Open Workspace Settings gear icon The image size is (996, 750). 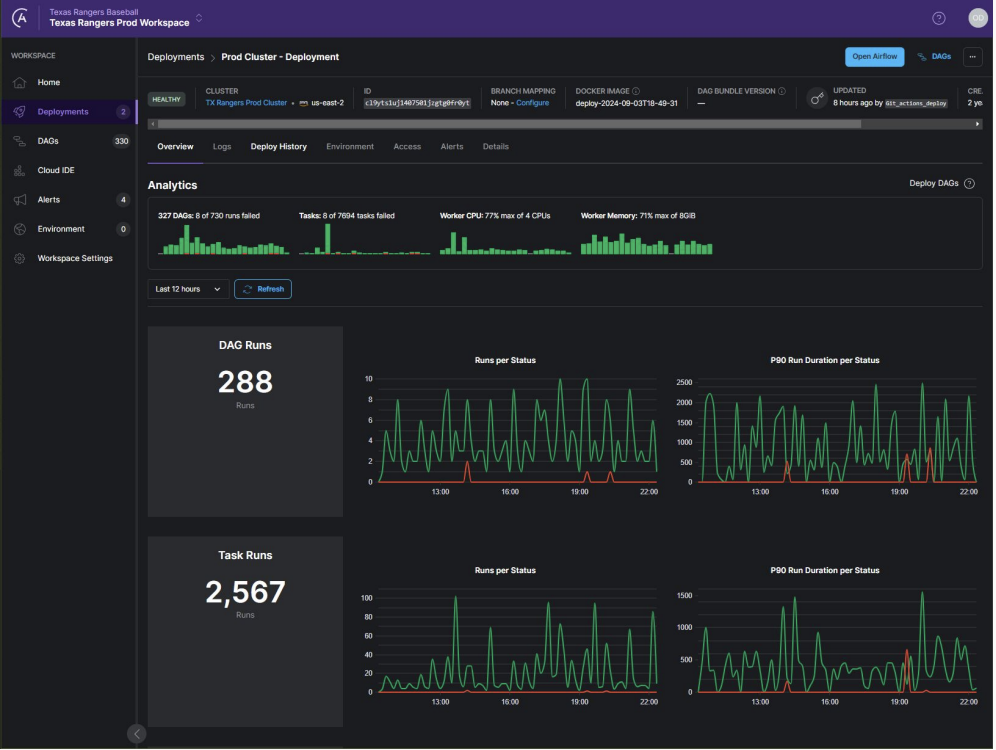pos(19,258)
